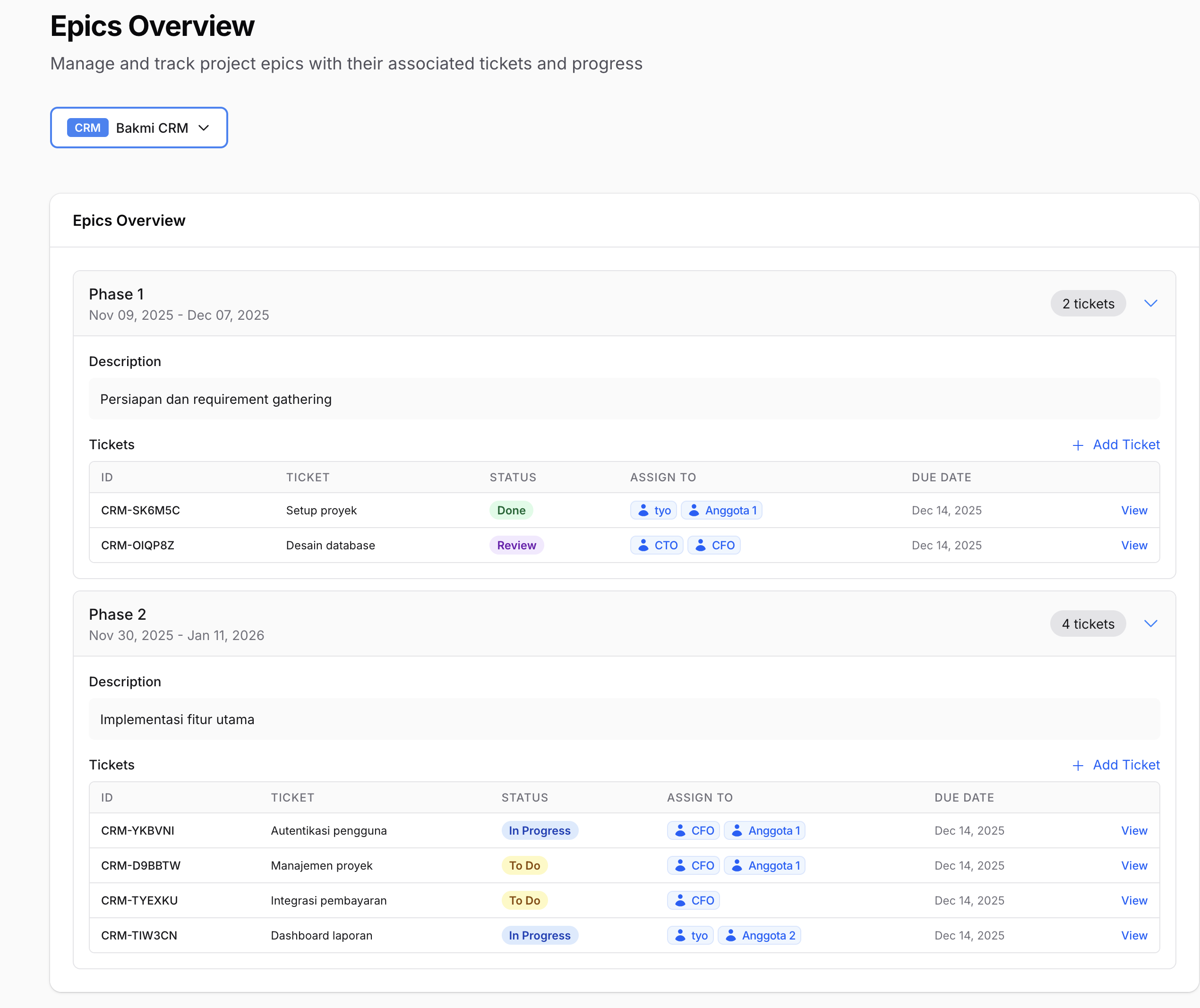Screen dimensions: 1200x1008
Task: Collapse the Phase 1 epic chevron
Action: [x=1150, y=303]
